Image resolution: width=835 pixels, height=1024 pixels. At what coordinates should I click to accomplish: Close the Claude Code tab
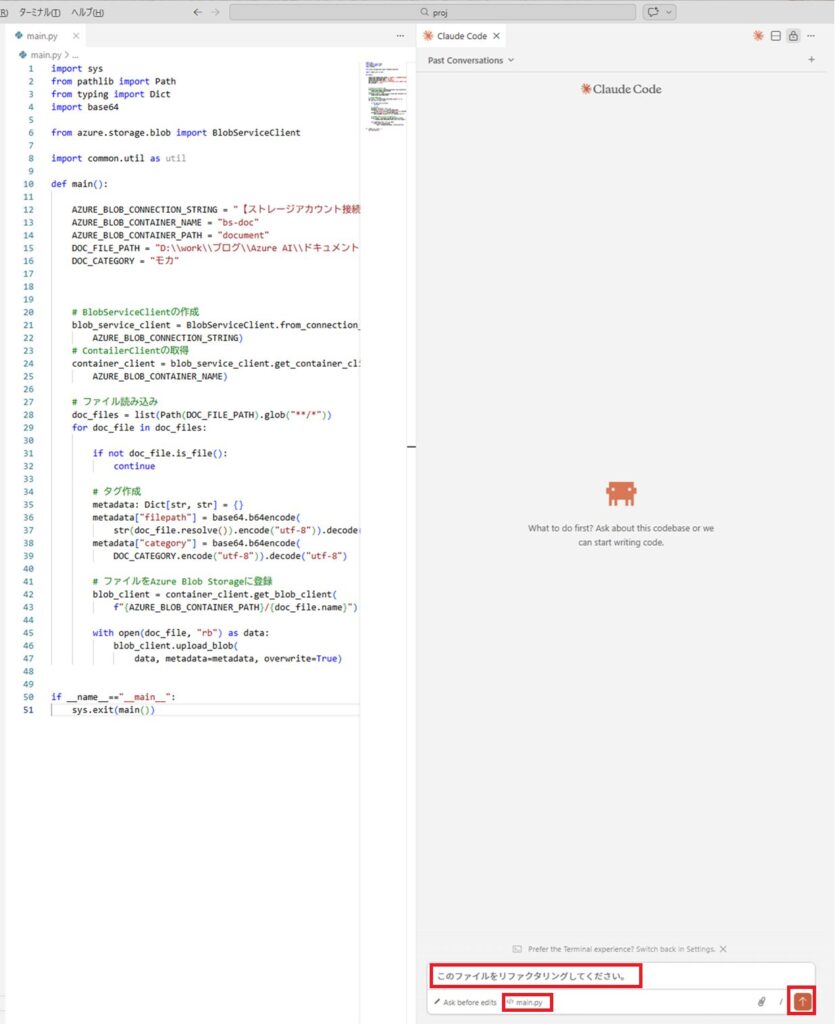(497, 36)
